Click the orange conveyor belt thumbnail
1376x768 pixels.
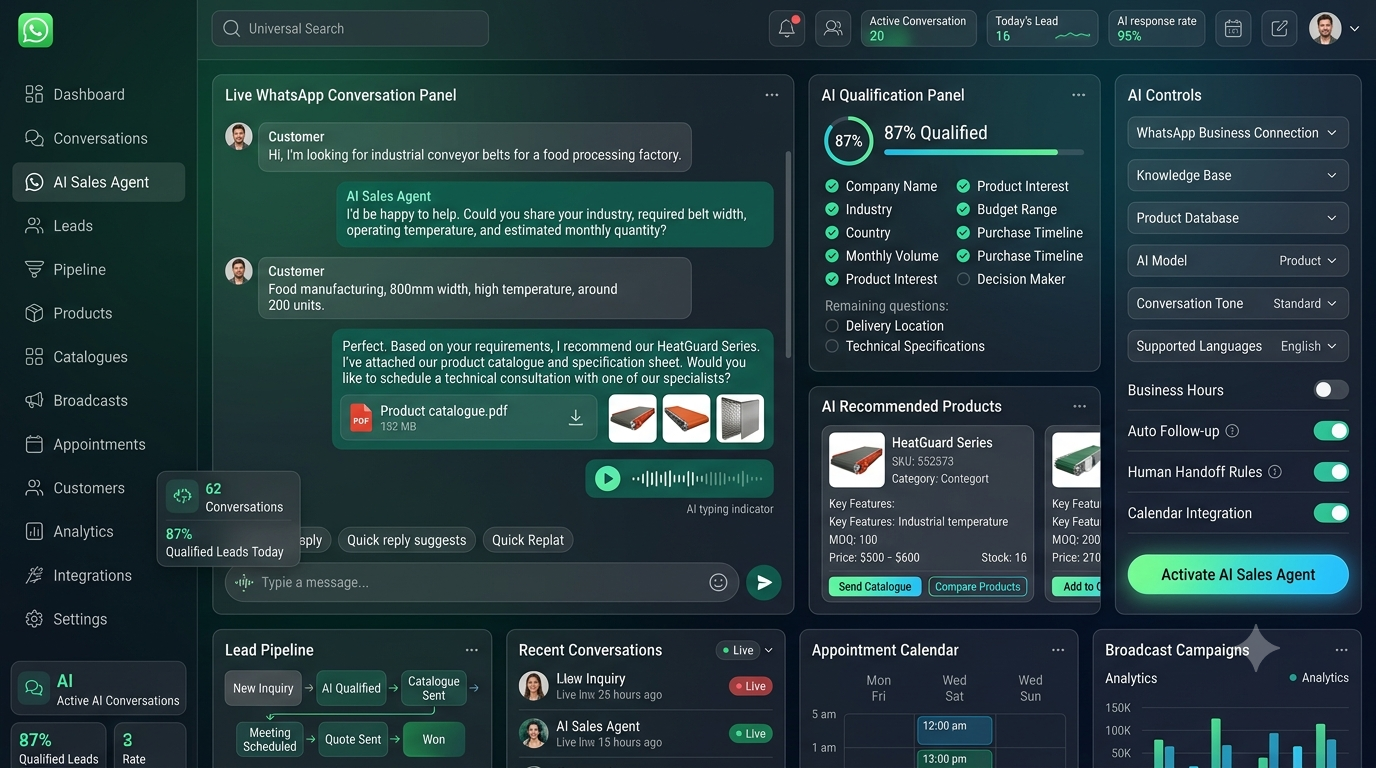point(686,418)
